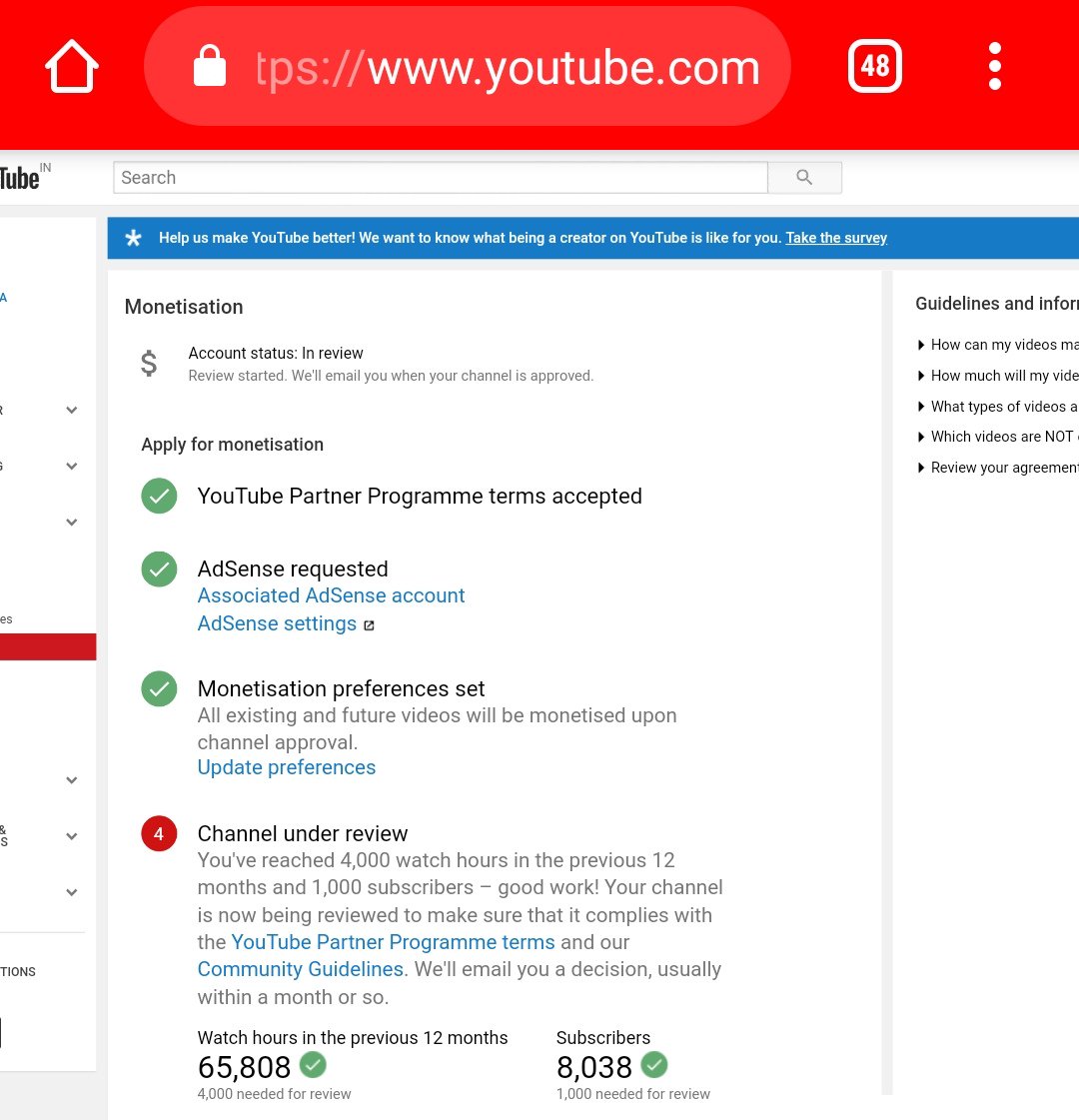Image resolution: width=1079 pixels, height=1120 pixels.
Task: Expand the third sidebar chevron above 'es' item
Action: (x=71, y=523)
